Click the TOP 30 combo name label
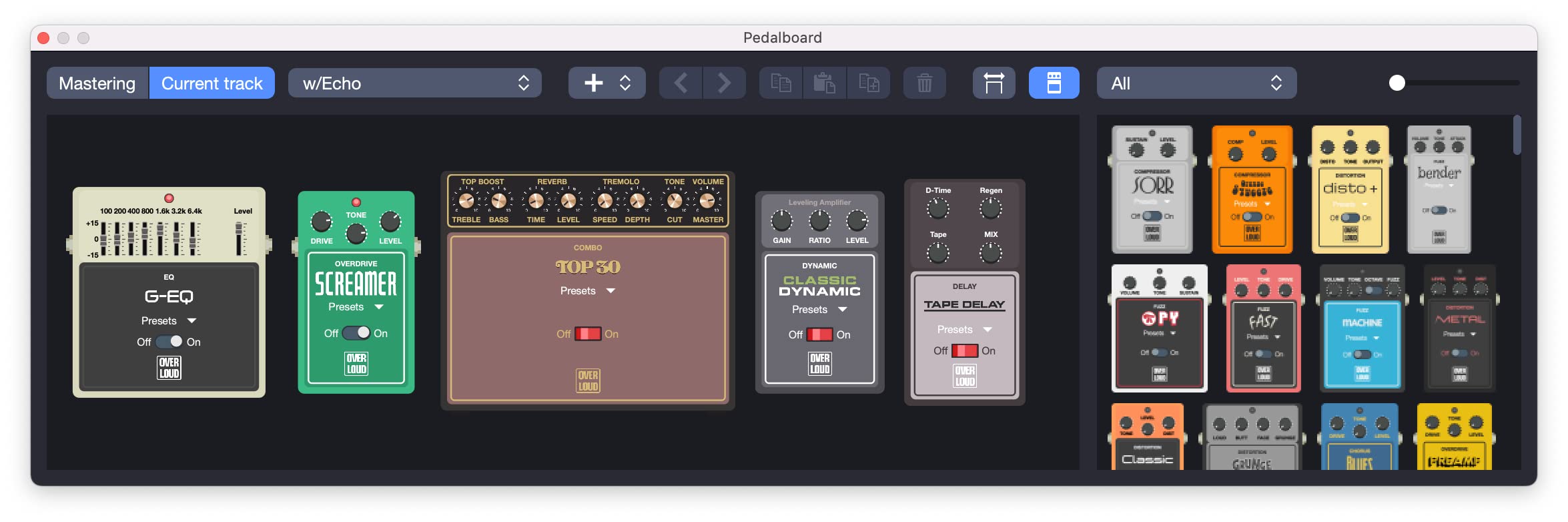The height and width of the screenshot is (522, 1568). (588, 266)
